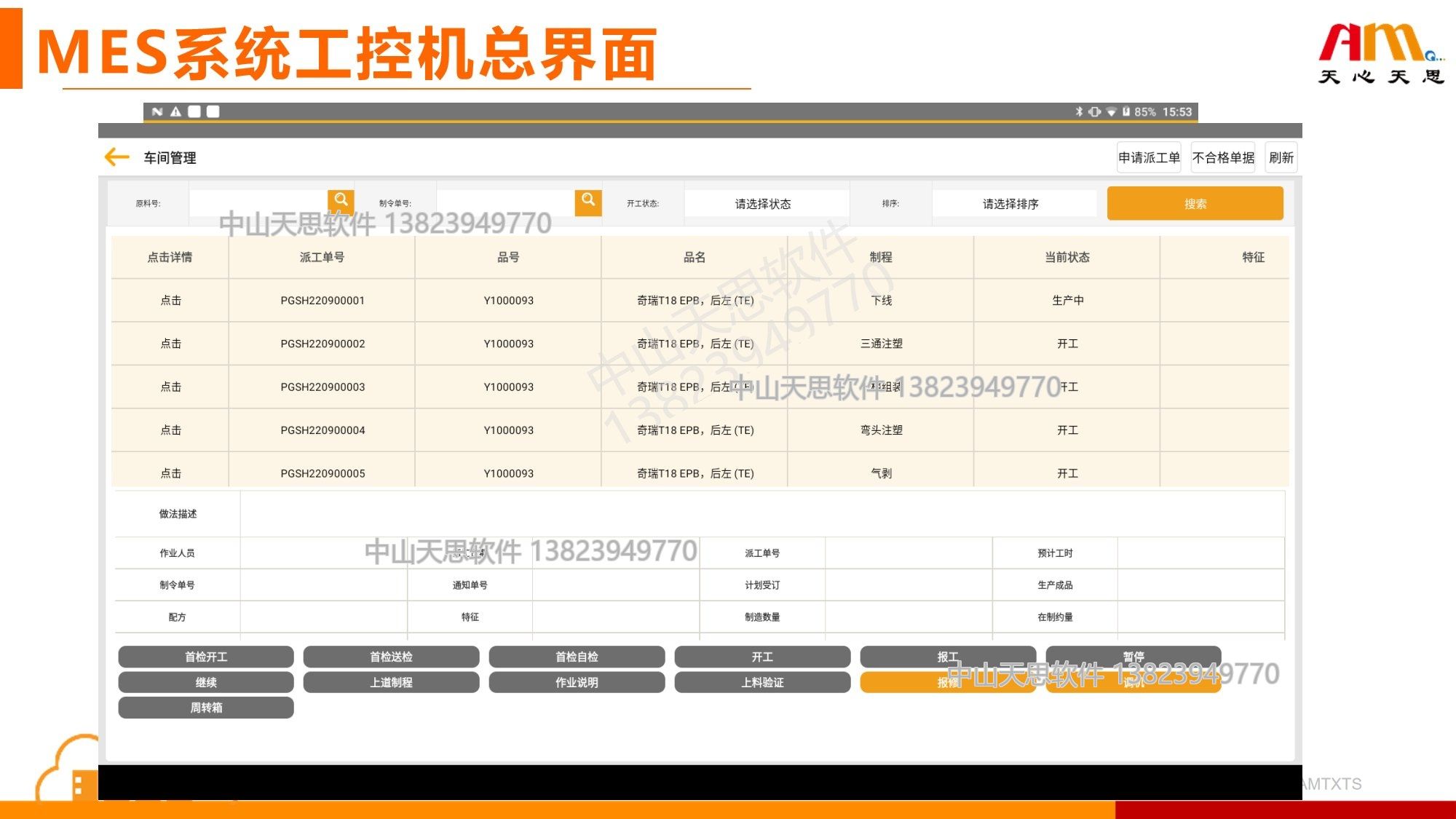Click the orange back arrow beside 车间管理
Viewport: 1456px width, 819px height.
coord(116,157)
